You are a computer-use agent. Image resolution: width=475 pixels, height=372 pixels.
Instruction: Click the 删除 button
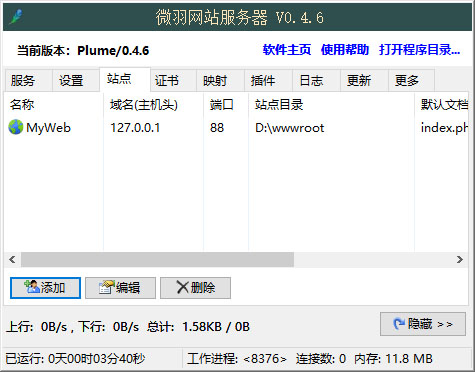[x=195, y=288]
